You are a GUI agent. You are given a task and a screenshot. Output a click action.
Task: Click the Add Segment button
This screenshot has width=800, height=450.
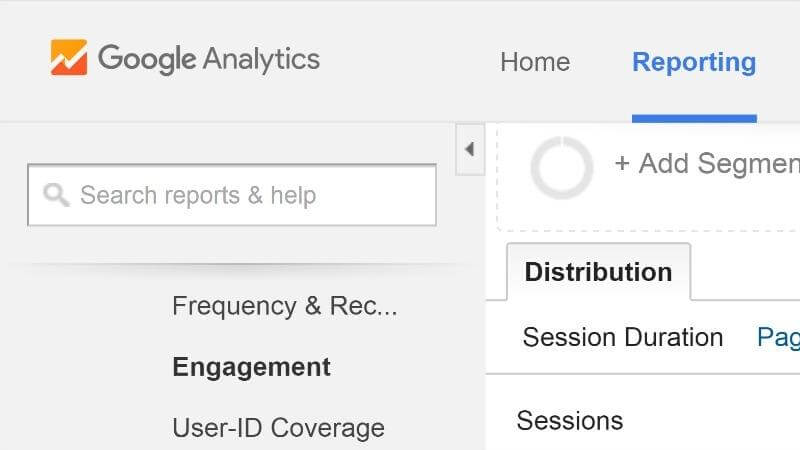707,164
